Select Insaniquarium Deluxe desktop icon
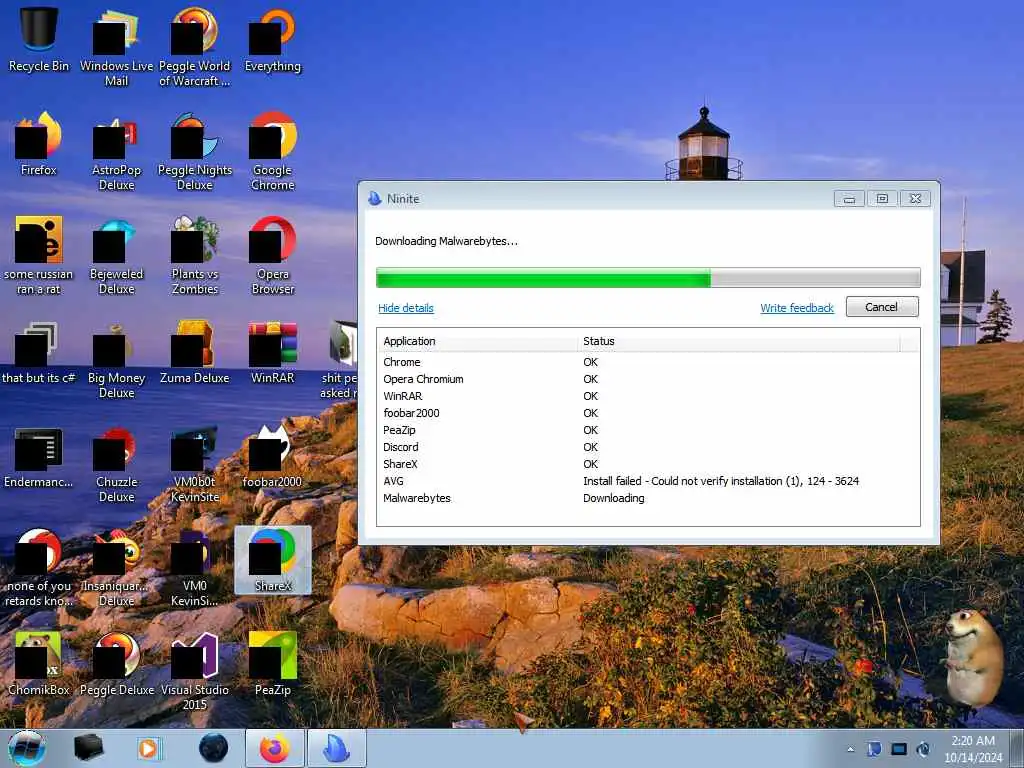 [x=116, y=568]
